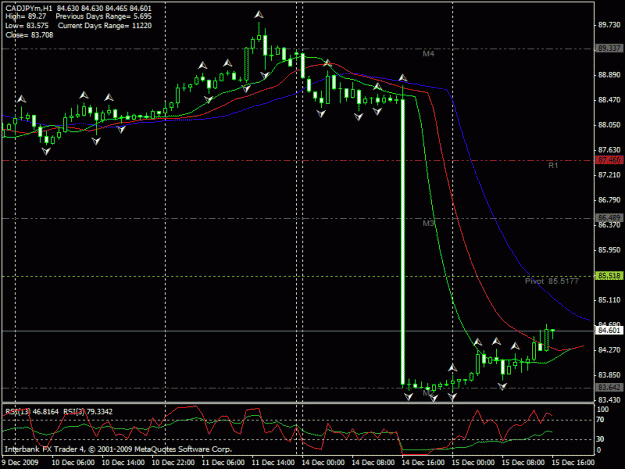Screen dimensions: 625x469
Task: Click the '15 Dec 00:00' time axis label
Action: (473, 463)
